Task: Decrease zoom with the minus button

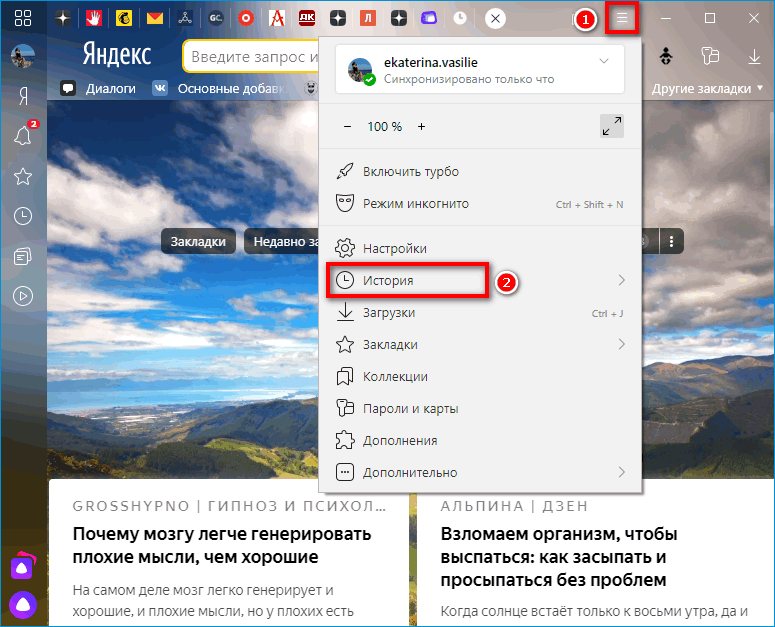Action: pyautogui.click(x=347, y=126)
